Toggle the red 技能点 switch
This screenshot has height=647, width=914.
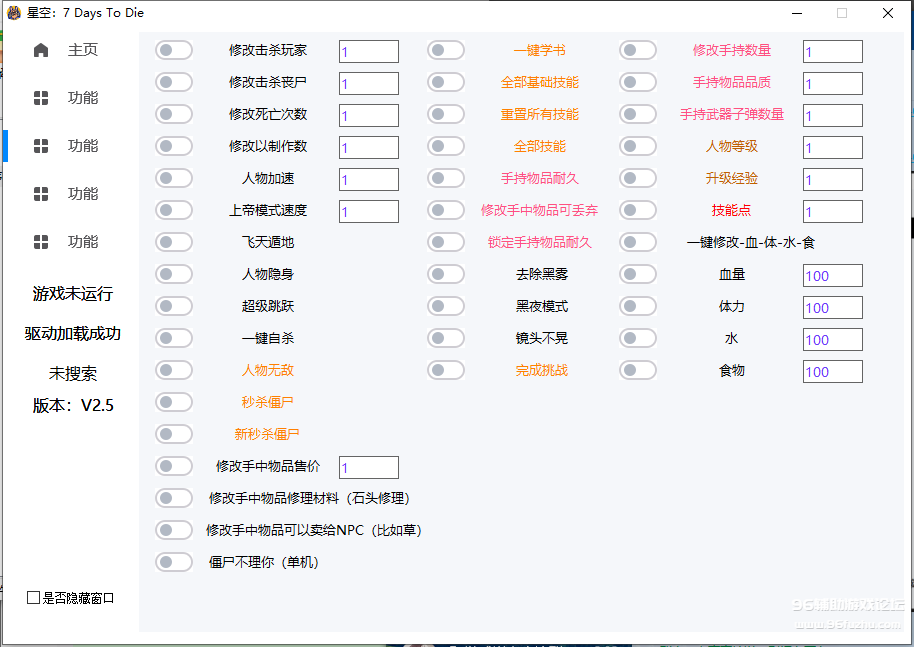(x=638, y=210)
